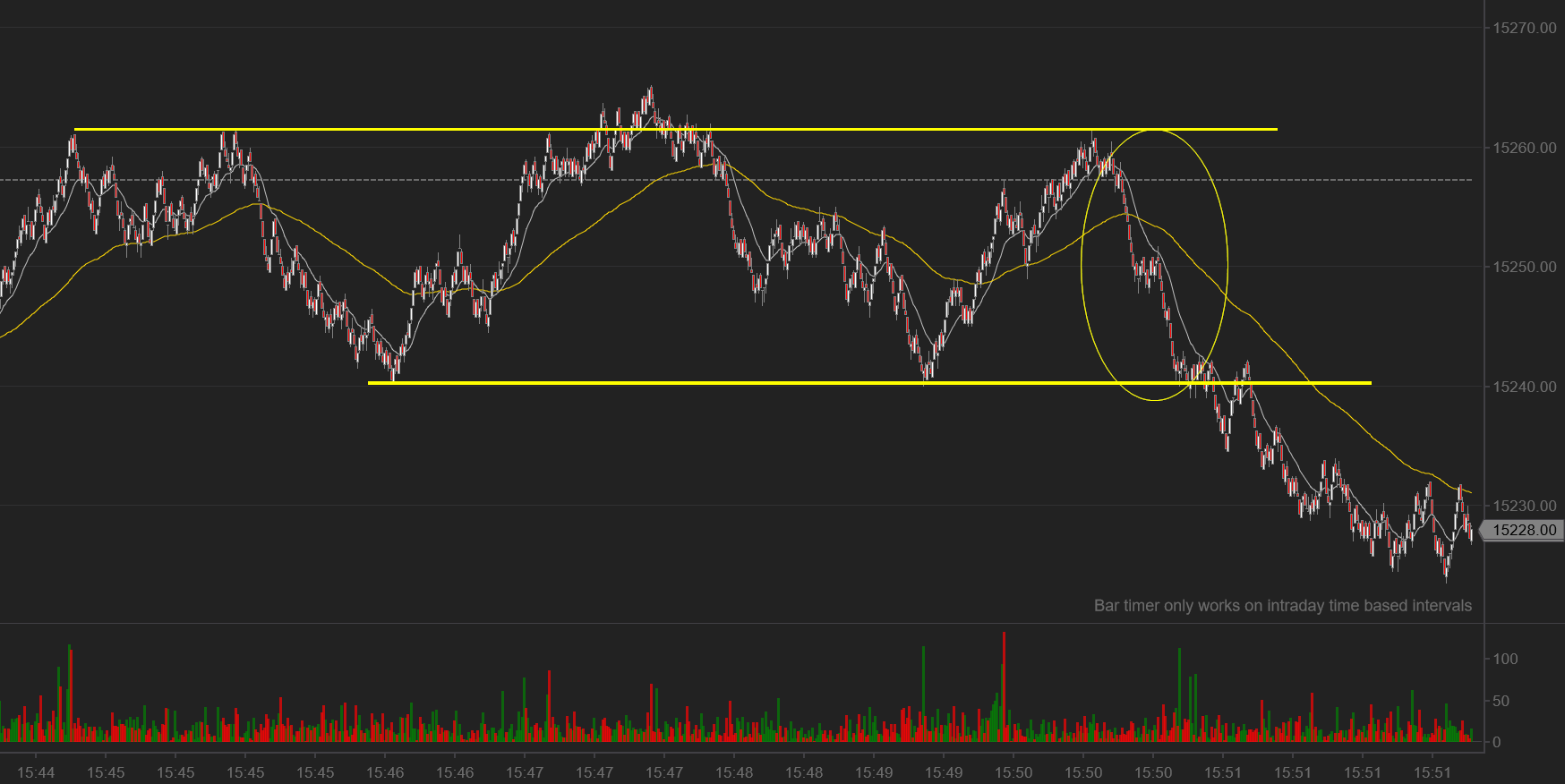Select the 15230.00 price axis label
The height and width of the screenshot is (784, 1565).
(1524, 506)
